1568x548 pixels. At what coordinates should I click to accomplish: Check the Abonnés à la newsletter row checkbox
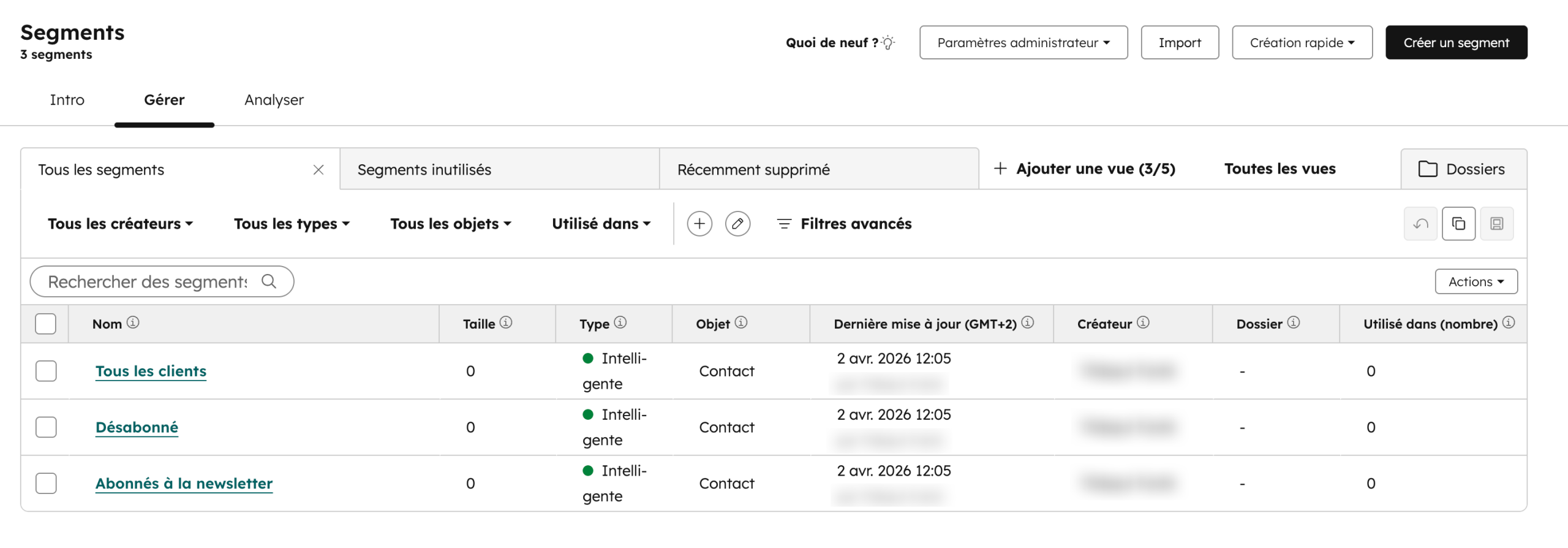click(x=45, y=484)
